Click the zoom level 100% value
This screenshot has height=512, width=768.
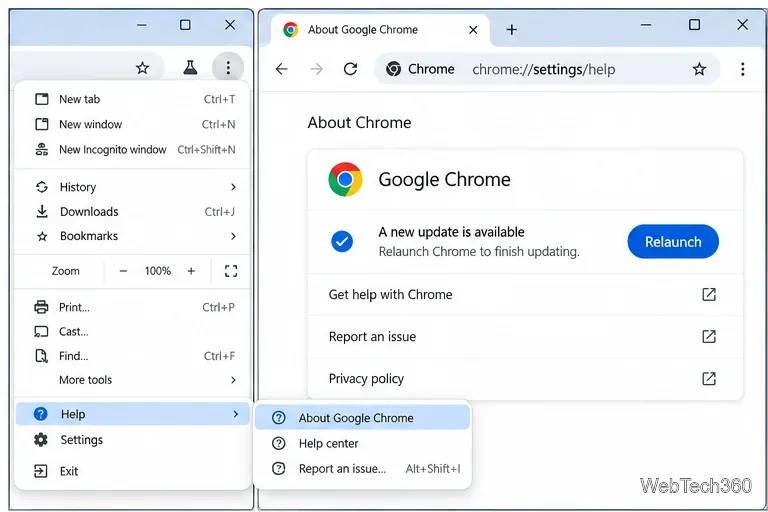(158, 271)
